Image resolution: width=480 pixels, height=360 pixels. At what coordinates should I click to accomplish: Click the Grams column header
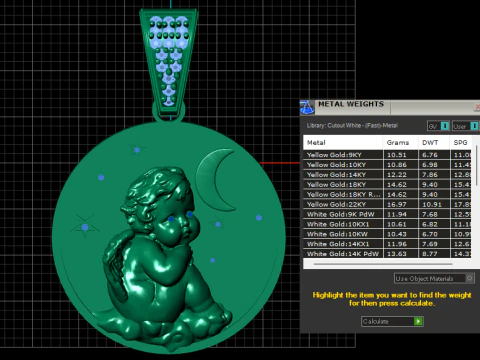(x=400, y=143)
